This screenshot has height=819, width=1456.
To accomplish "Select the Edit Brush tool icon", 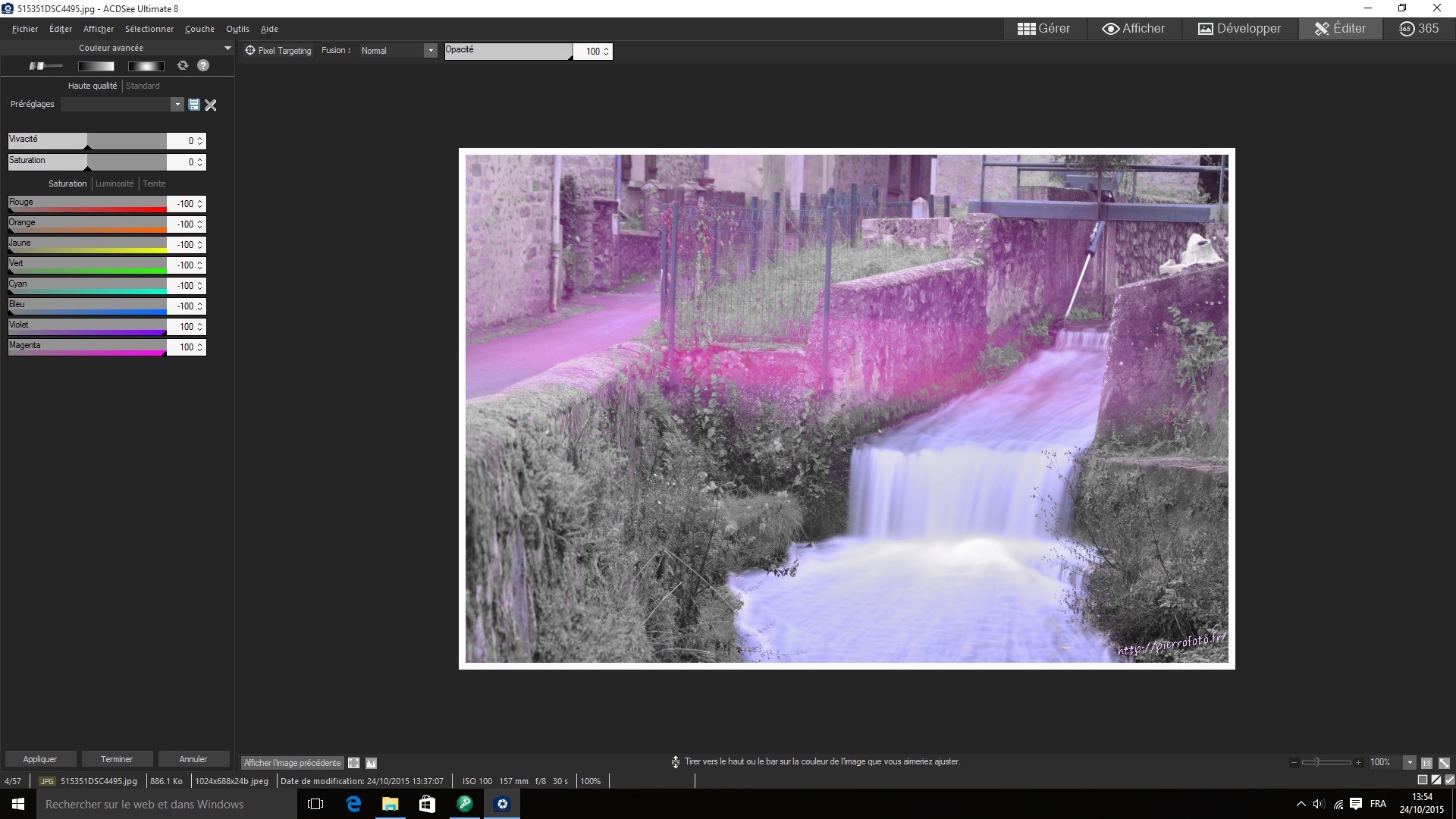I will click(x=45, y=66).
